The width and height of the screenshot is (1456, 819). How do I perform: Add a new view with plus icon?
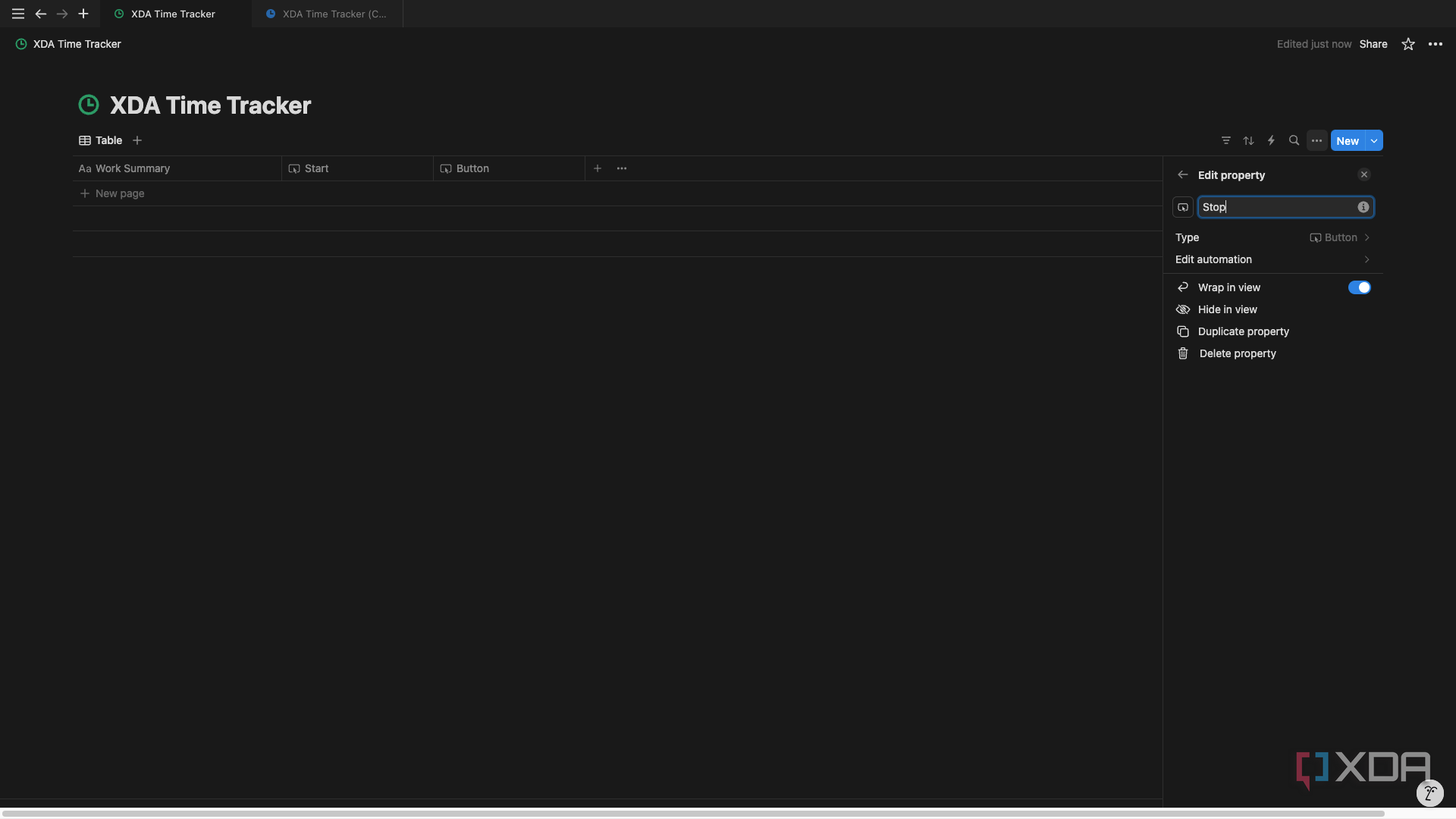click(x=137, y=140)
